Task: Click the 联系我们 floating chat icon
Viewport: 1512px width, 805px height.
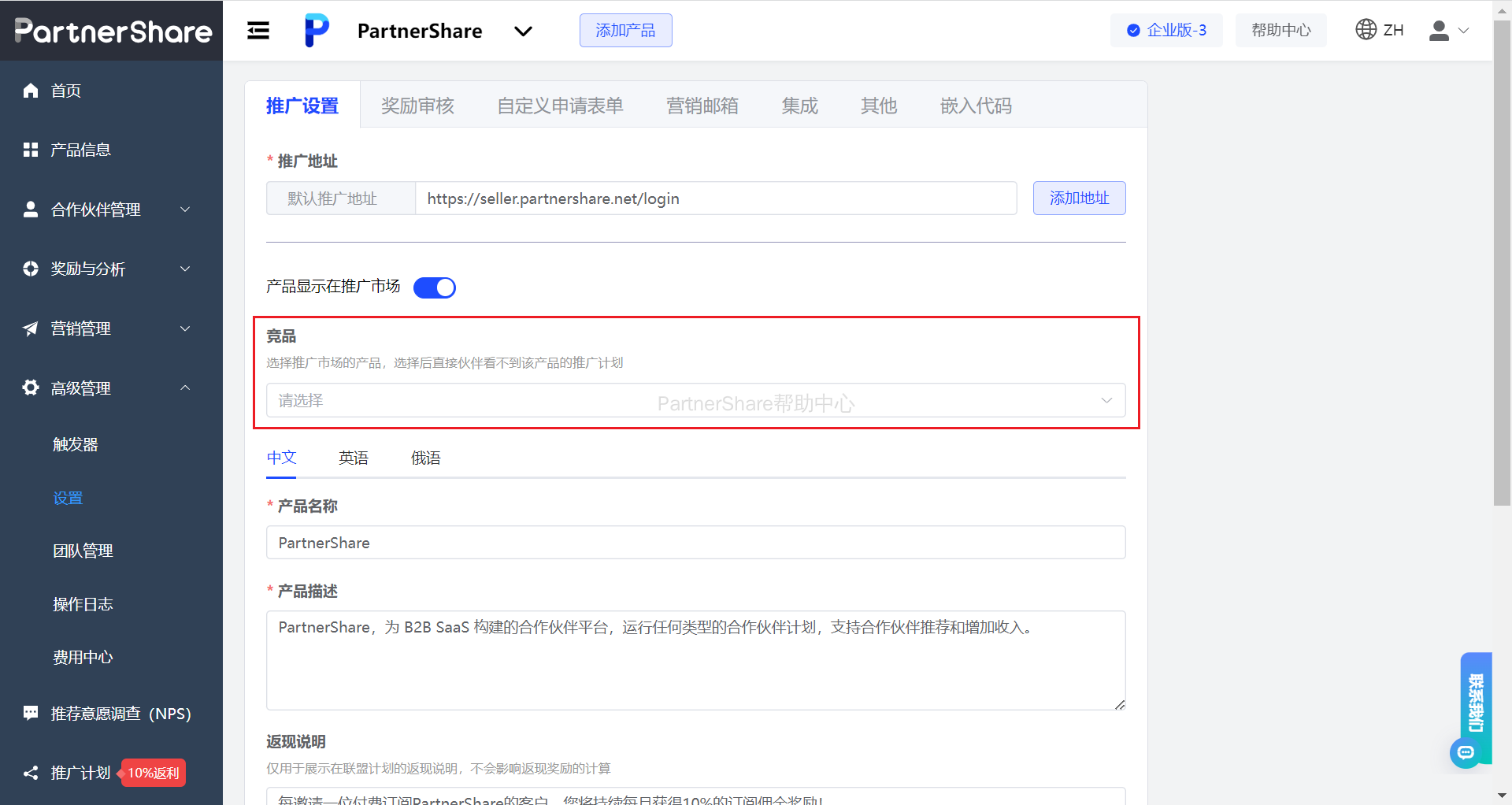Action: point(1466,752)
